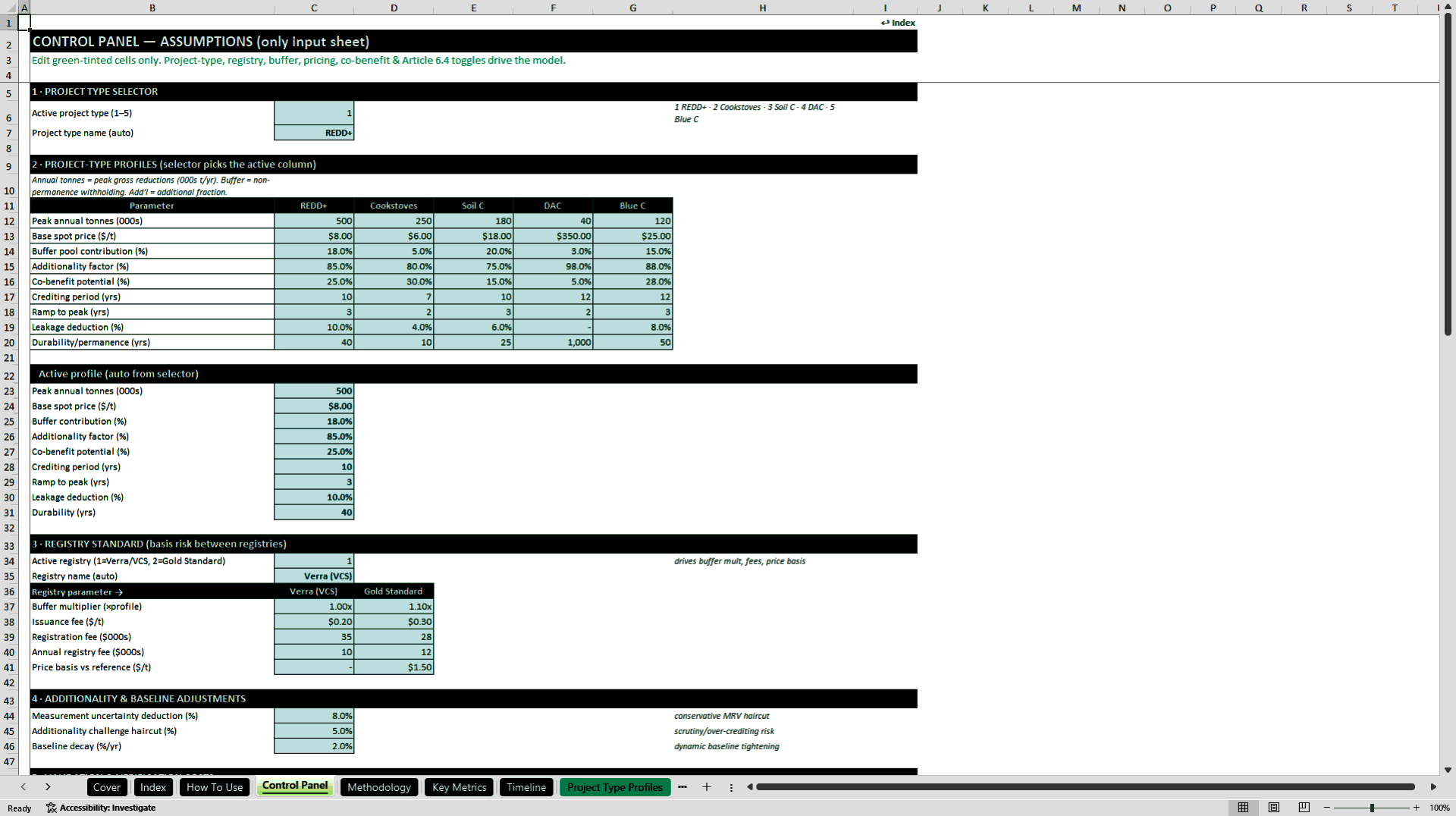Image resolution: width=1456 pixels, height=816 pixels.
Task: Select Baseline decay 2.0% cell
Action: pos(314,746)
